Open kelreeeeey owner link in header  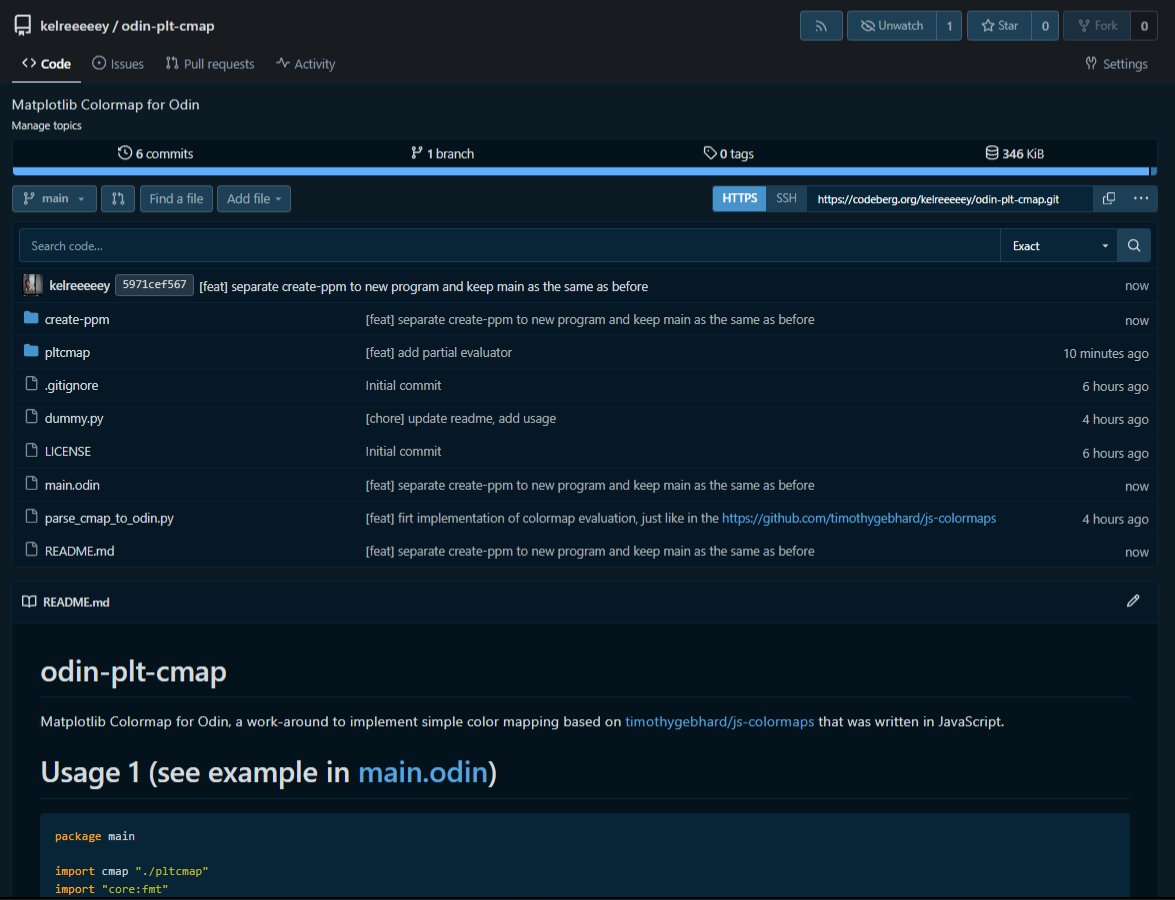(x=74, y=25)
